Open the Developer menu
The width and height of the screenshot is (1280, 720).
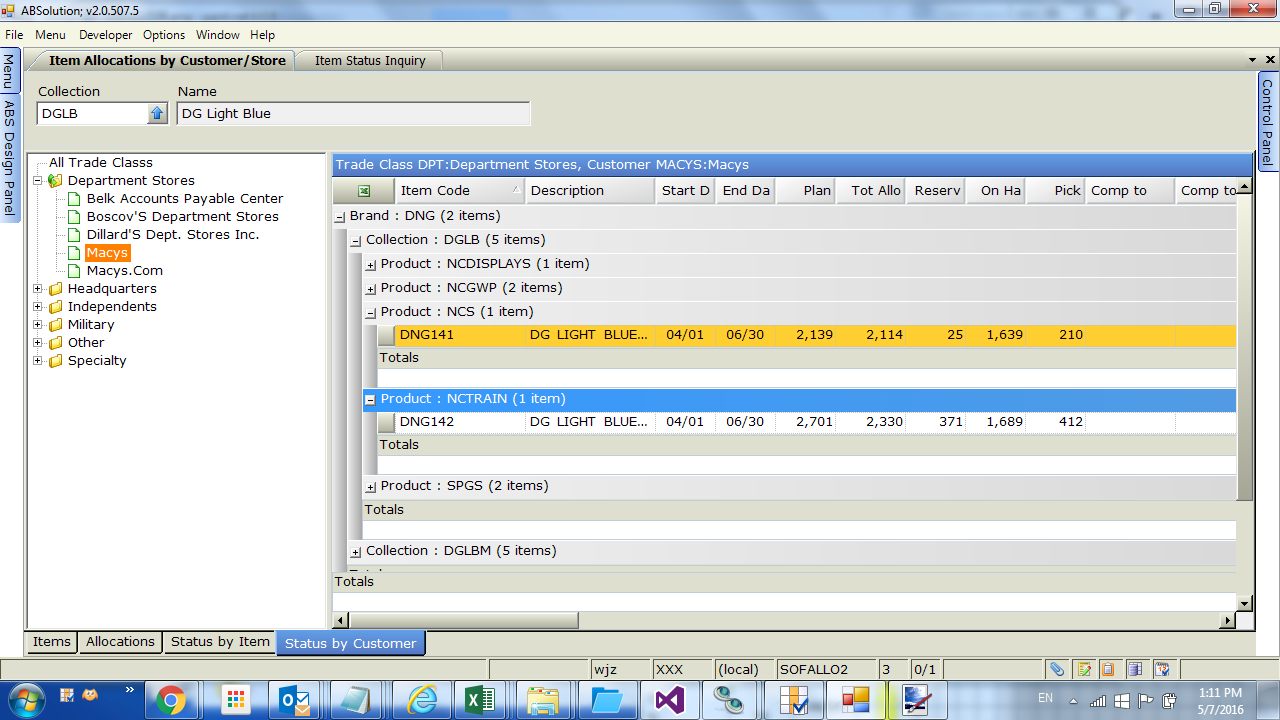106,35
